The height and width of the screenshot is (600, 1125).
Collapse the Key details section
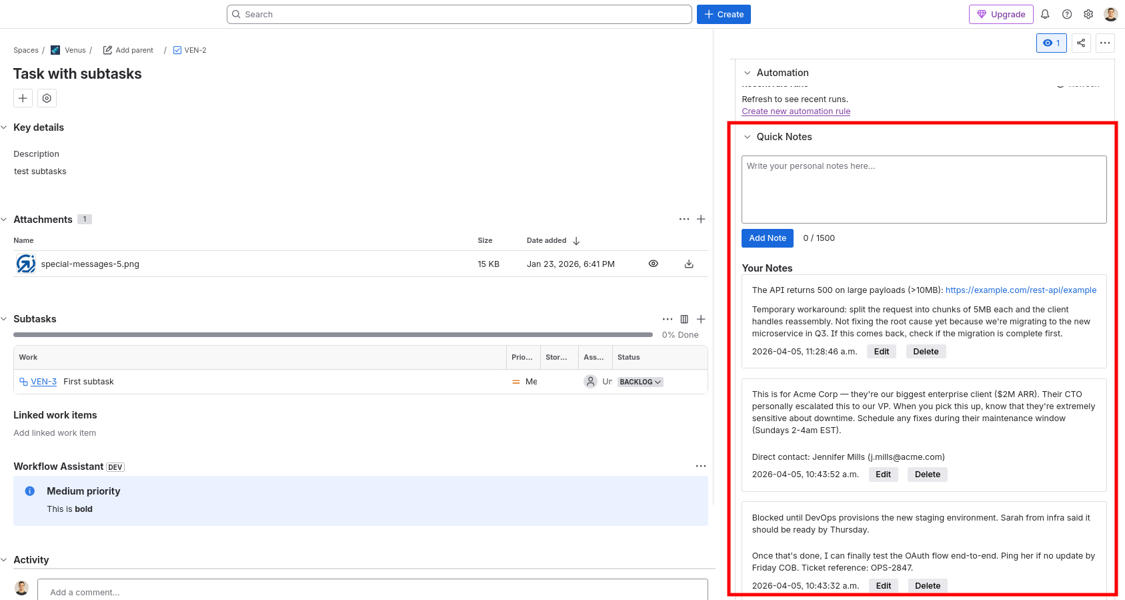click(x=4, y=127)
